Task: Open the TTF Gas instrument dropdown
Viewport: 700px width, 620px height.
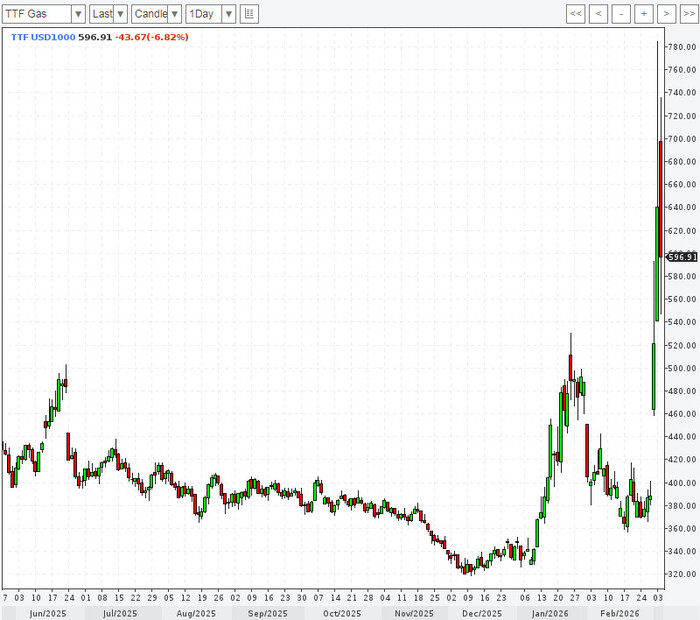Action: click(44, 14)
